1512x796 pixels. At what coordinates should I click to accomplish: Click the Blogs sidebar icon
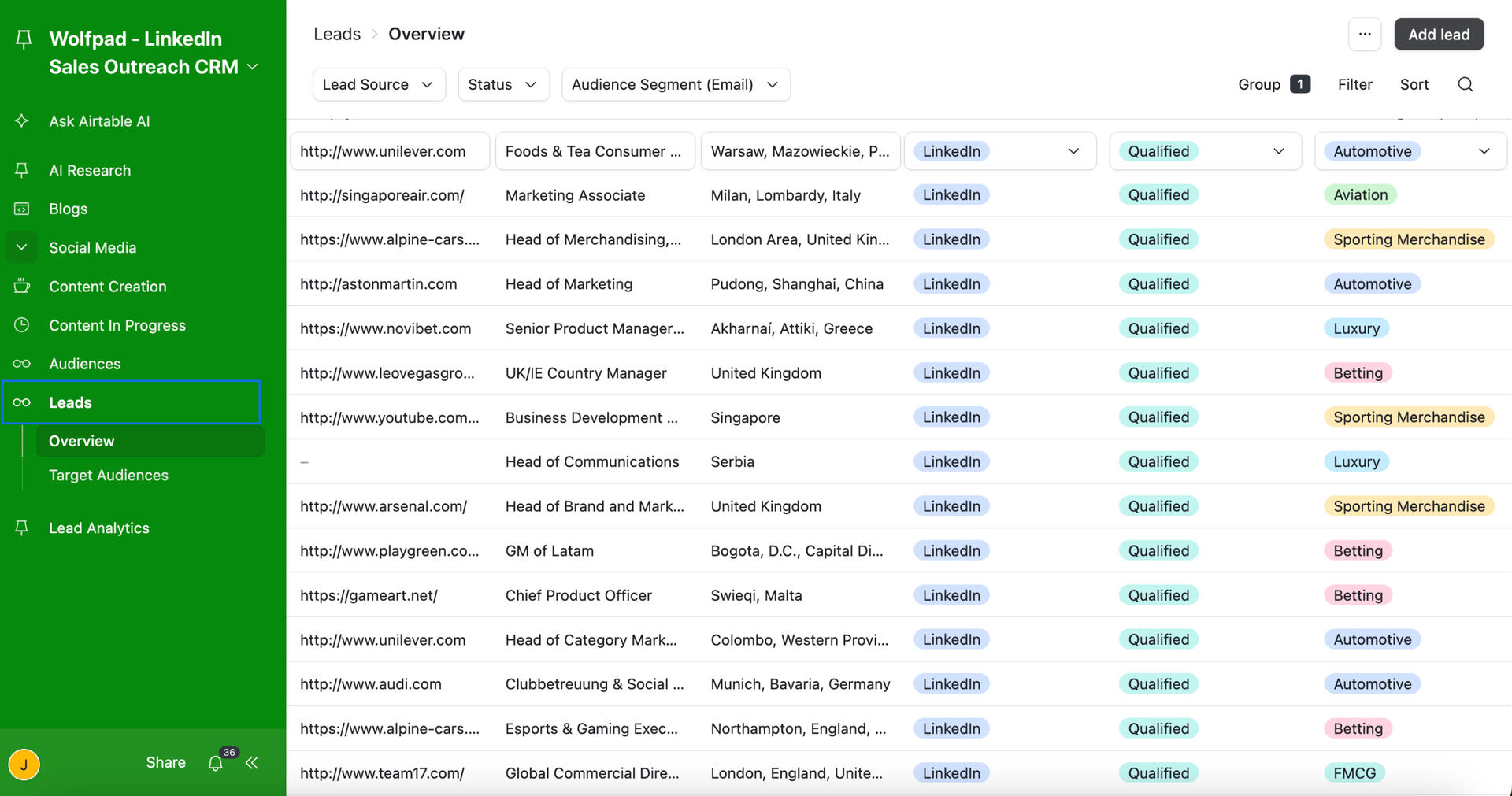[22, 209]
